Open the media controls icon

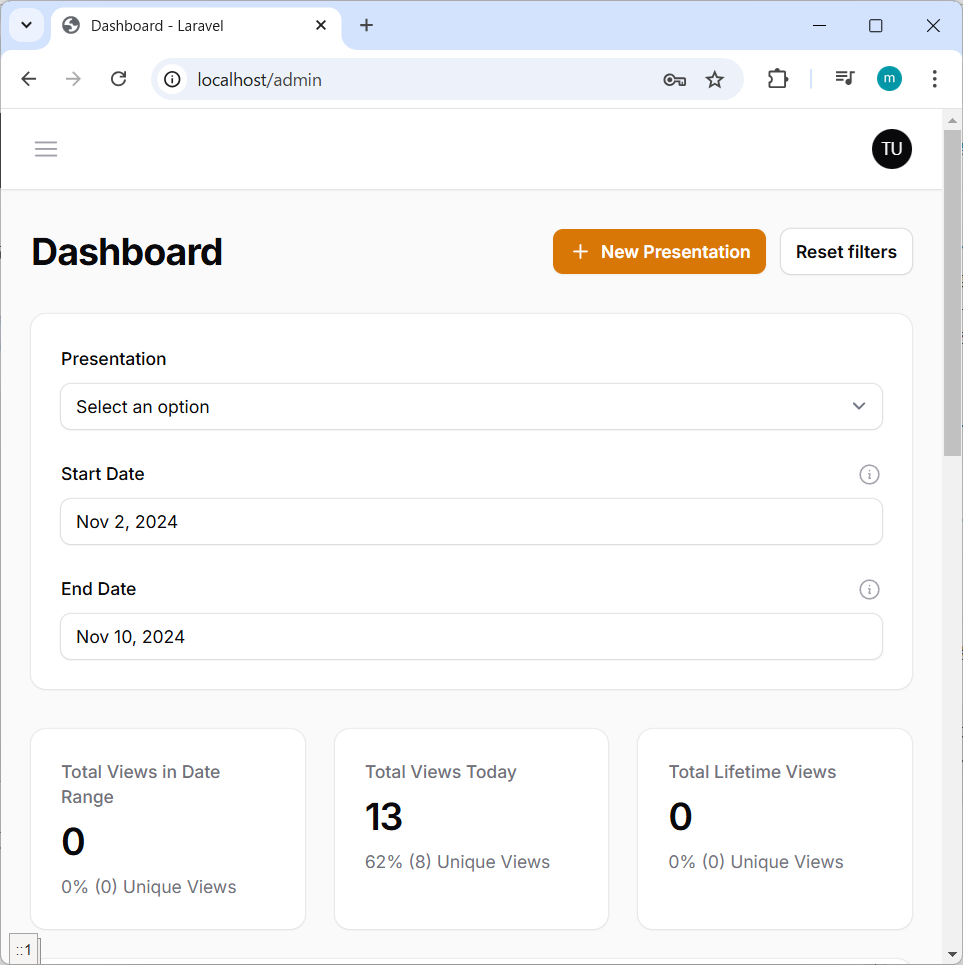coord(845,79)
